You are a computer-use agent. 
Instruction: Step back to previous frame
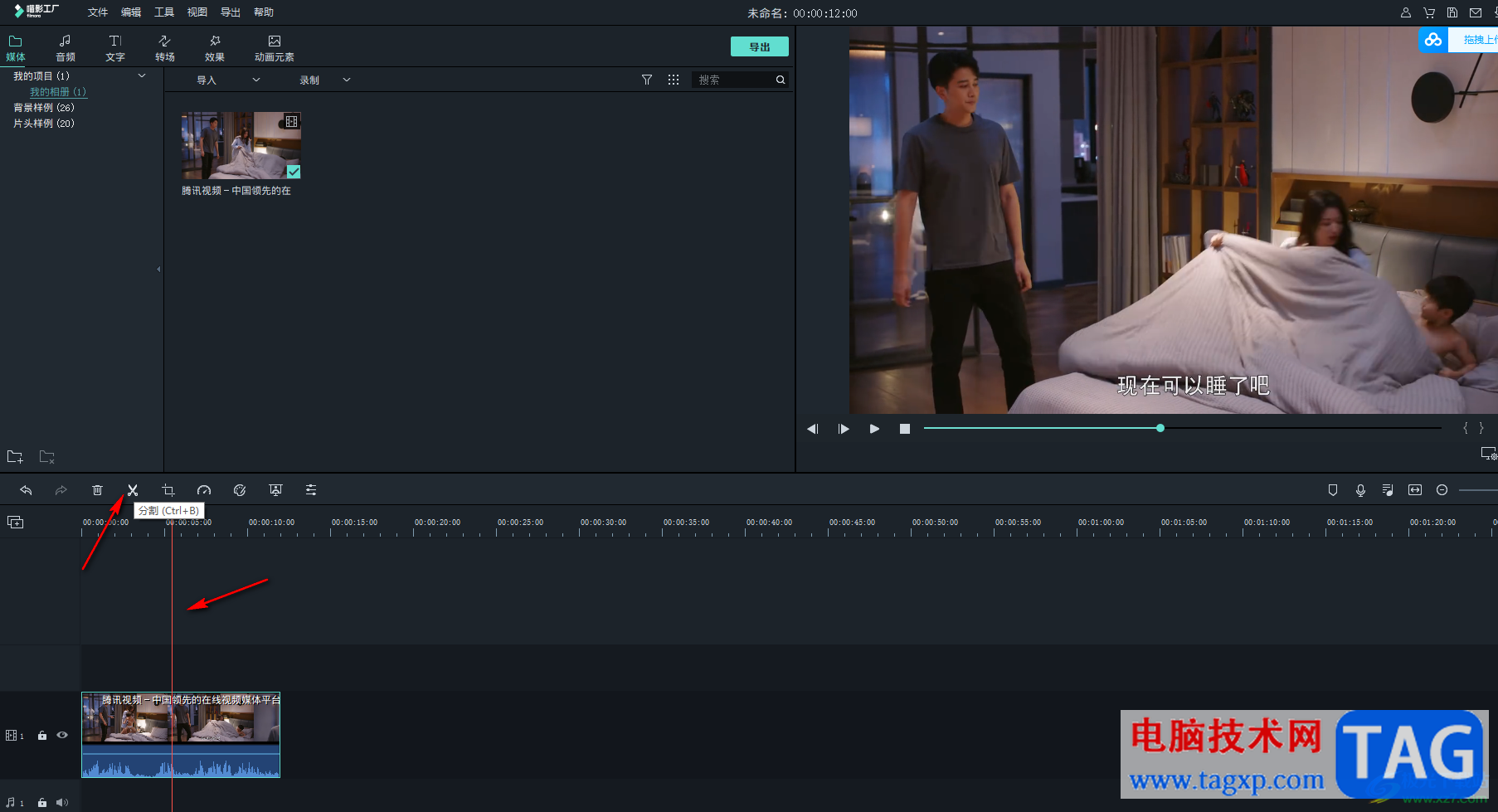tap(813, 429)
